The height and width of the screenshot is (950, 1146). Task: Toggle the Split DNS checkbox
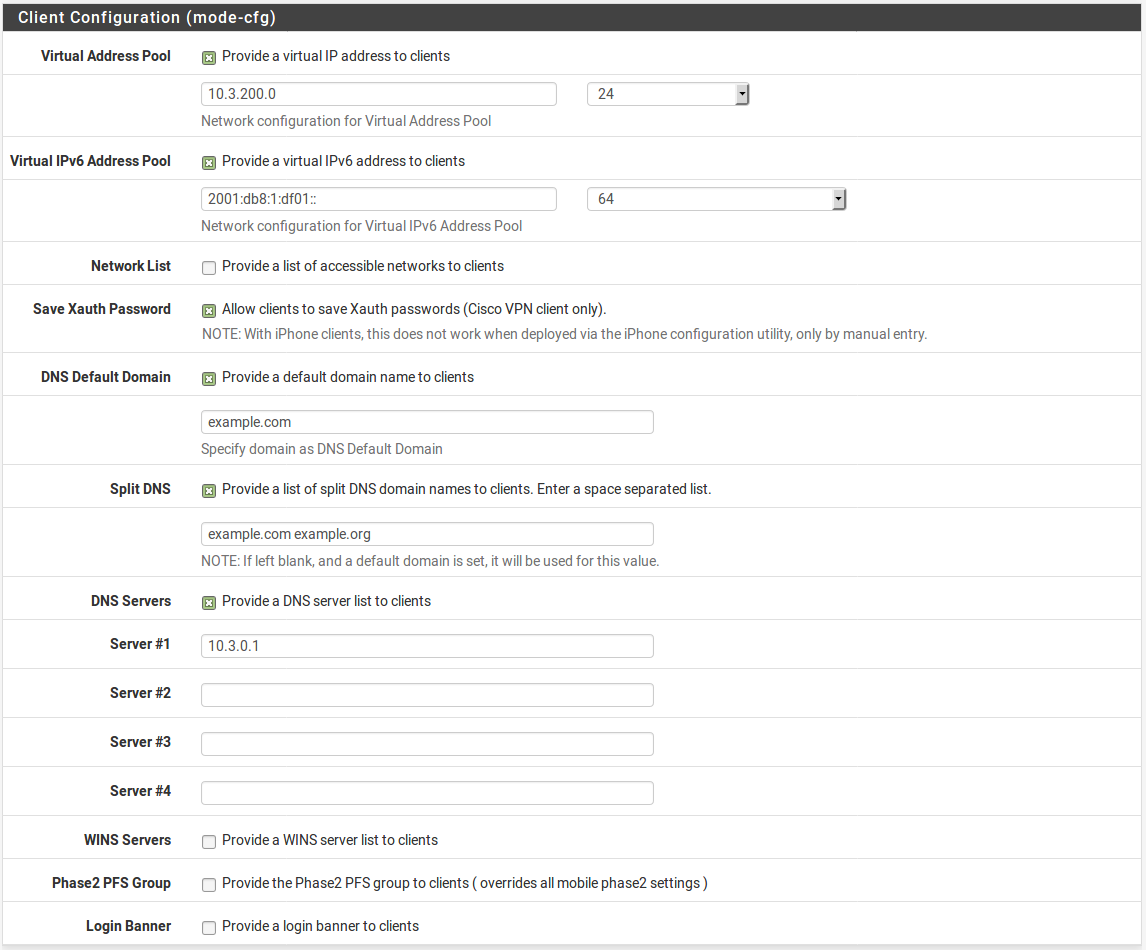209,490
